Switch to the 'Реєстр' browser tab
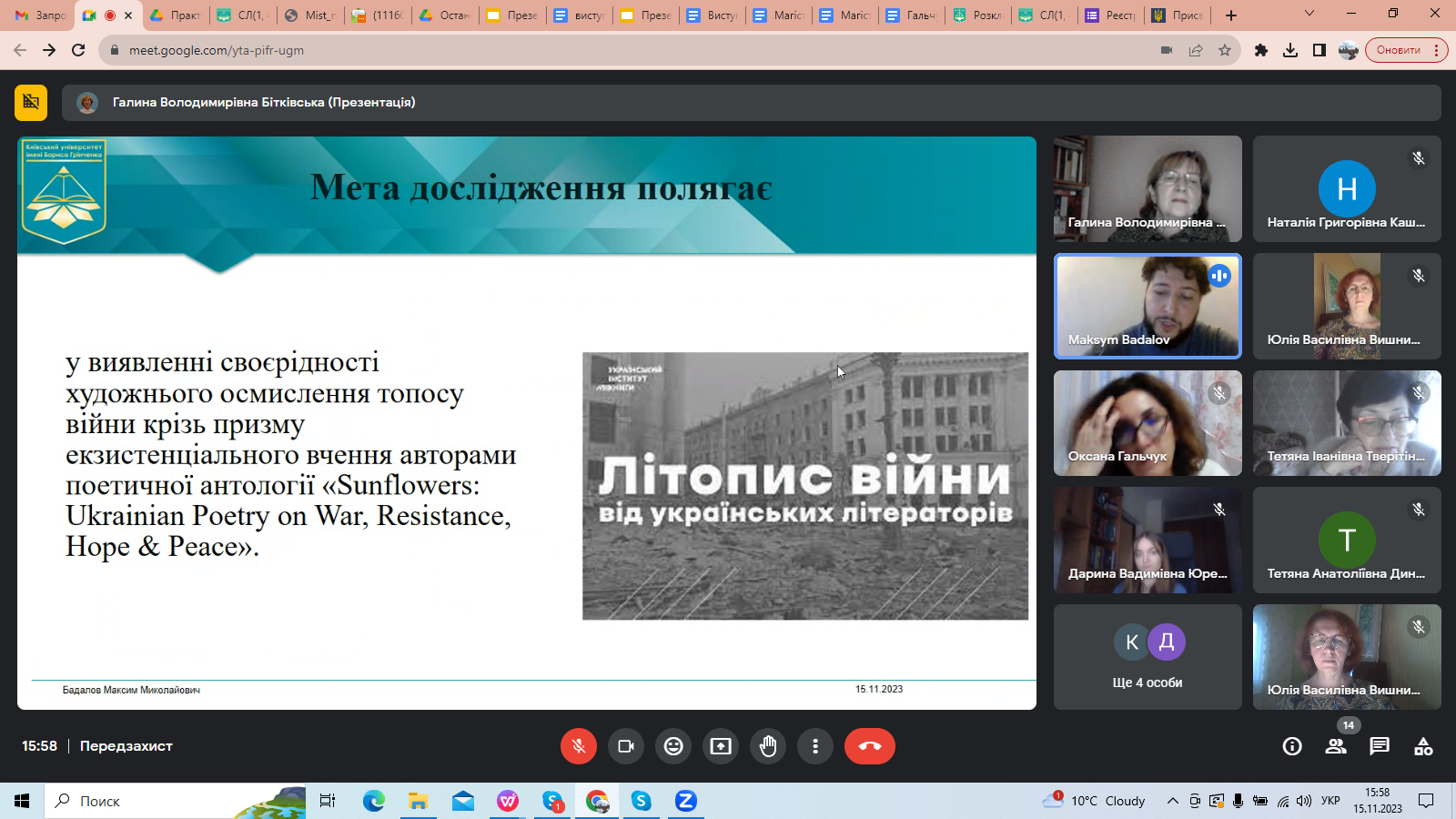This screenshot has width=1456, height=819. (1110, 15)
